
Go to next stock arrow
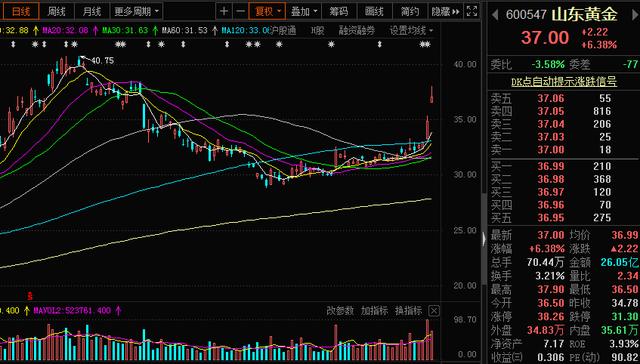coord(634,15)
